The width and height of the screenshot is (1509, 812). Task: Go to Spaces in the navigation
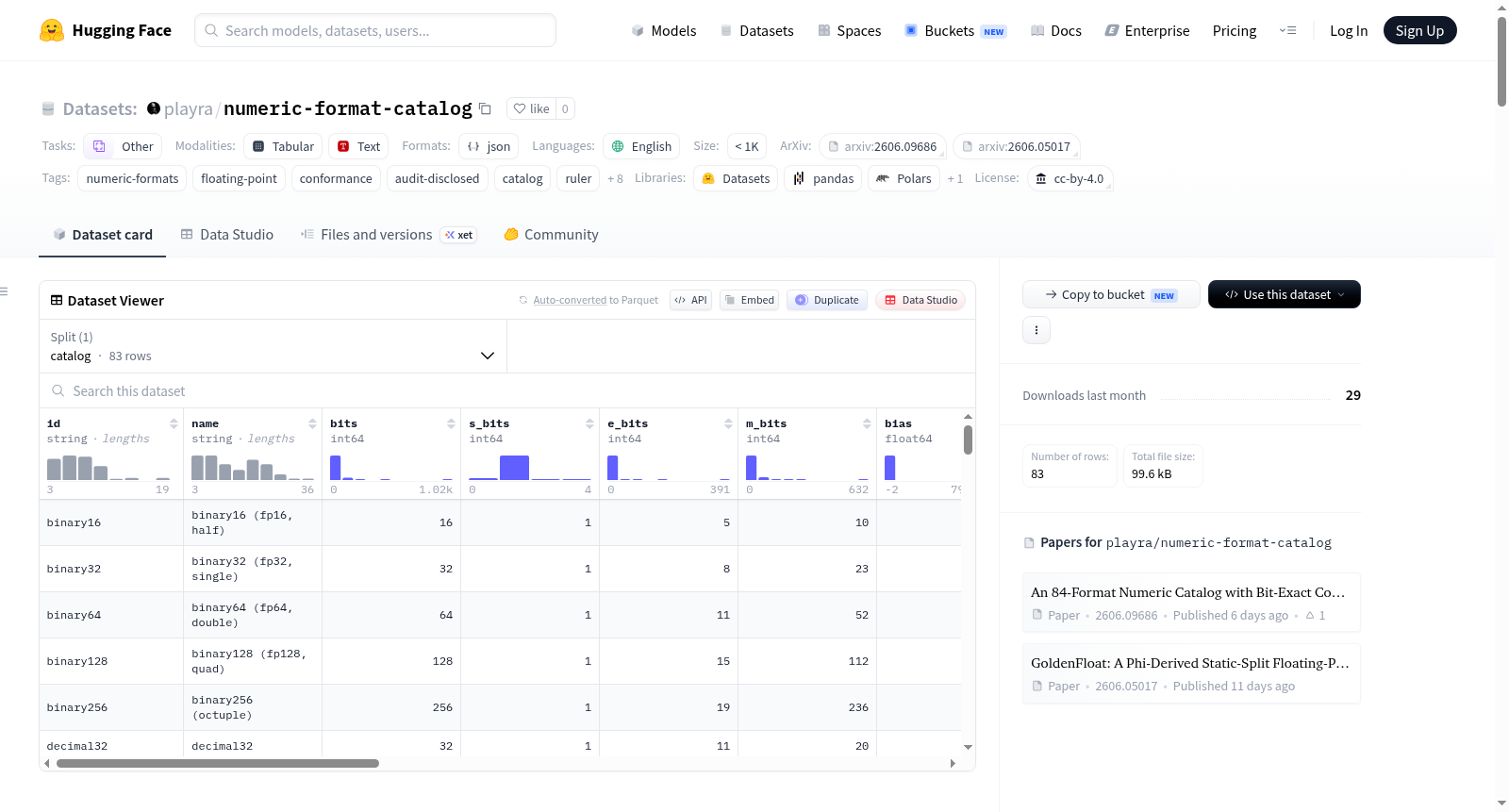pos(850,30)
